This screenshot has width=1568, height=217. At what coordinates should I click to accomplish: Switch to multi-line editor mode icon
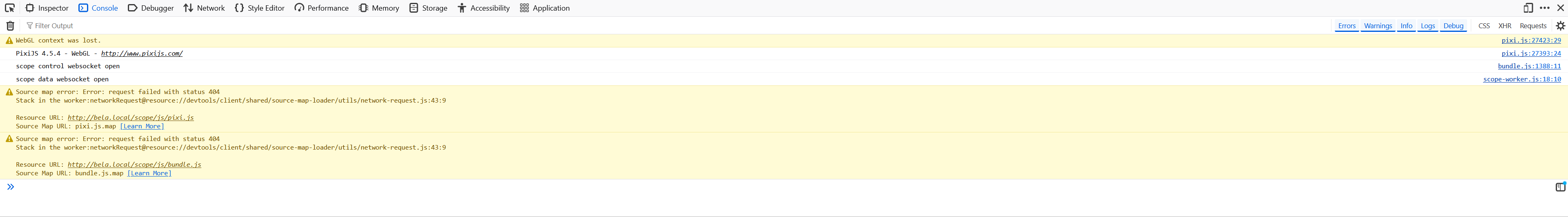point(1560,187)
